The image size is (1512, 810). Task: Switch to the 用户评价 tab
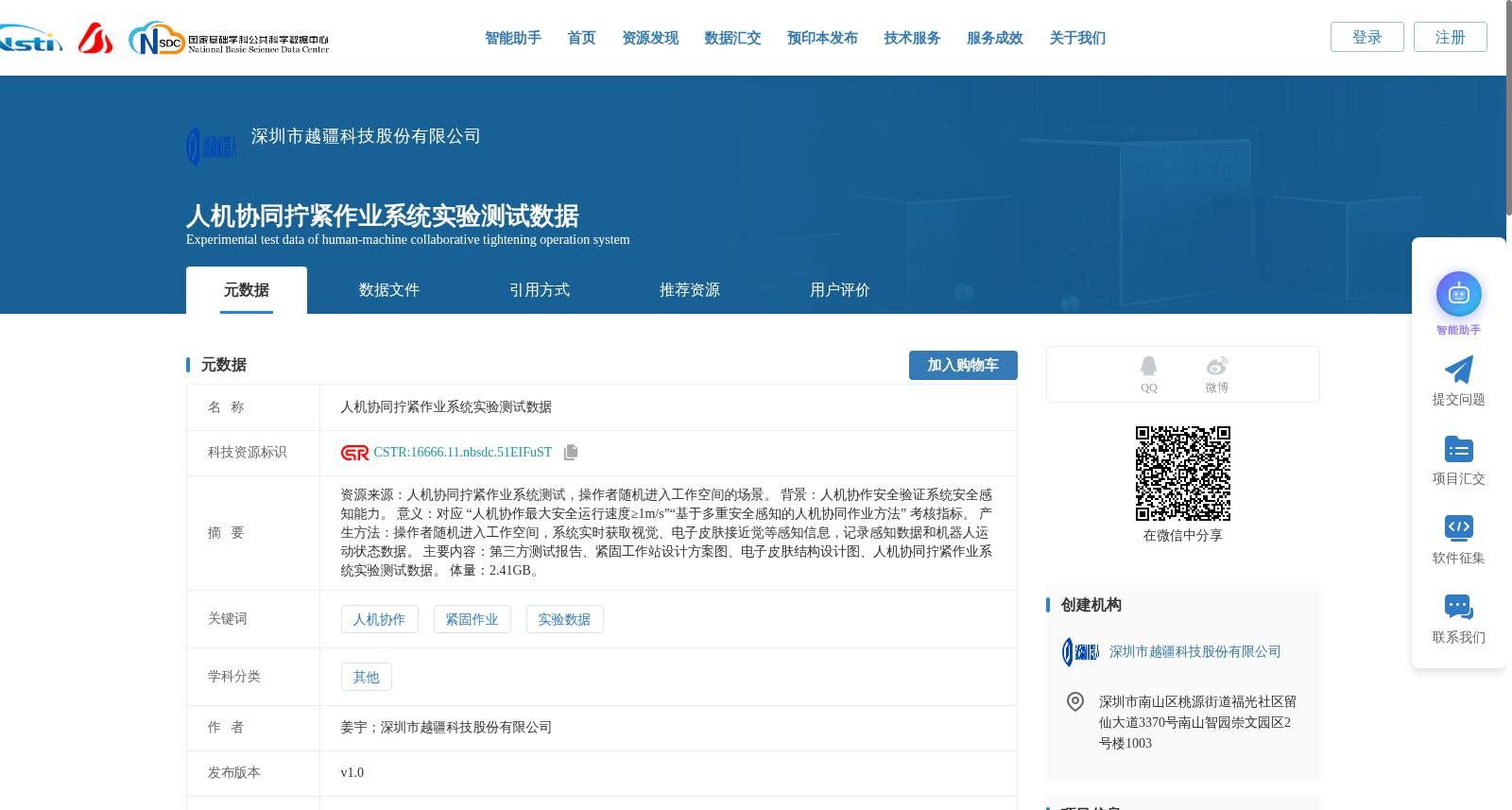840,290
